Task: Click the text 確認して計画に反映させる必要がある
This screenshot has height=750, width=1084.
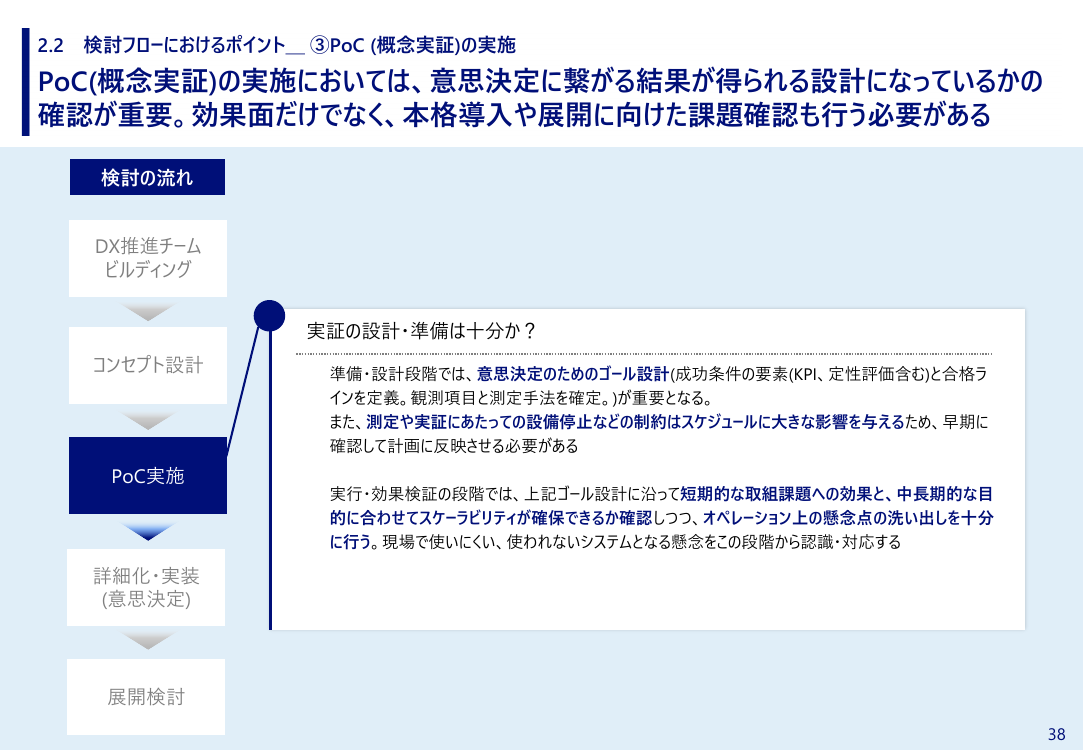Action: [454, 446]
